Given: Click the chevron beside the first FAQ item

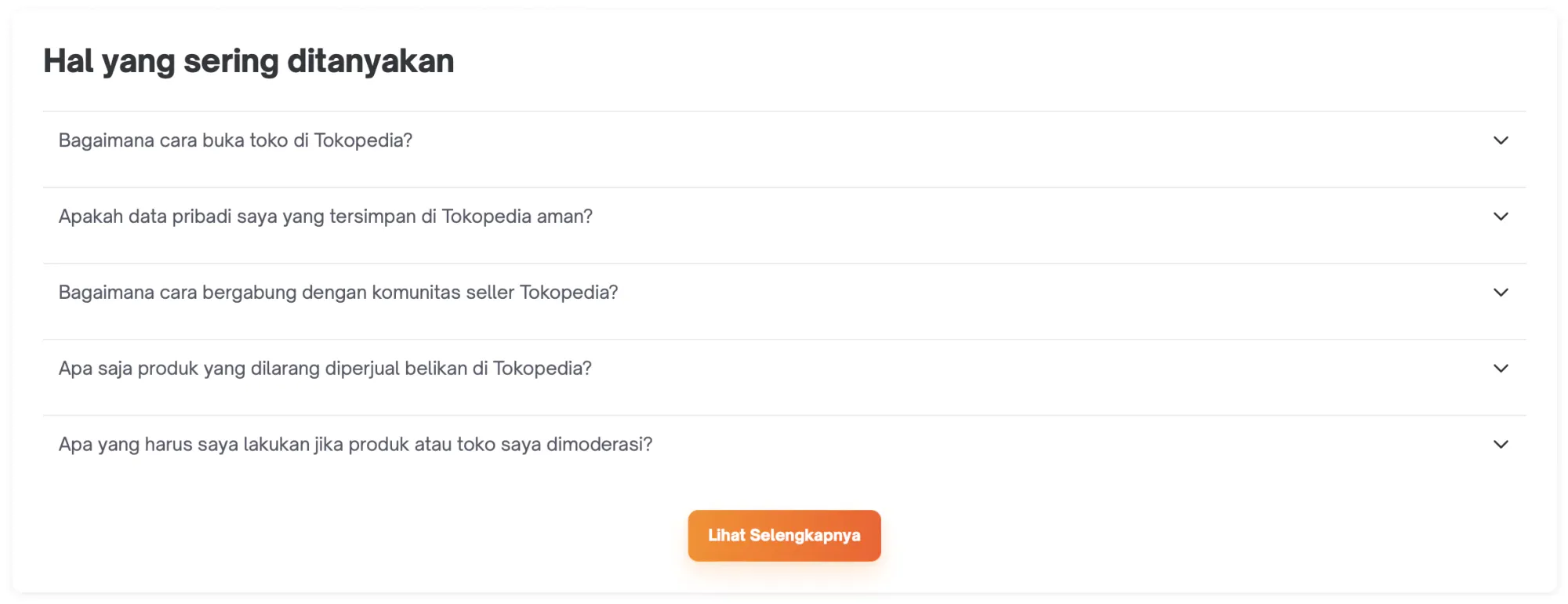Looking at the screenshot, I should point(1501,140).
